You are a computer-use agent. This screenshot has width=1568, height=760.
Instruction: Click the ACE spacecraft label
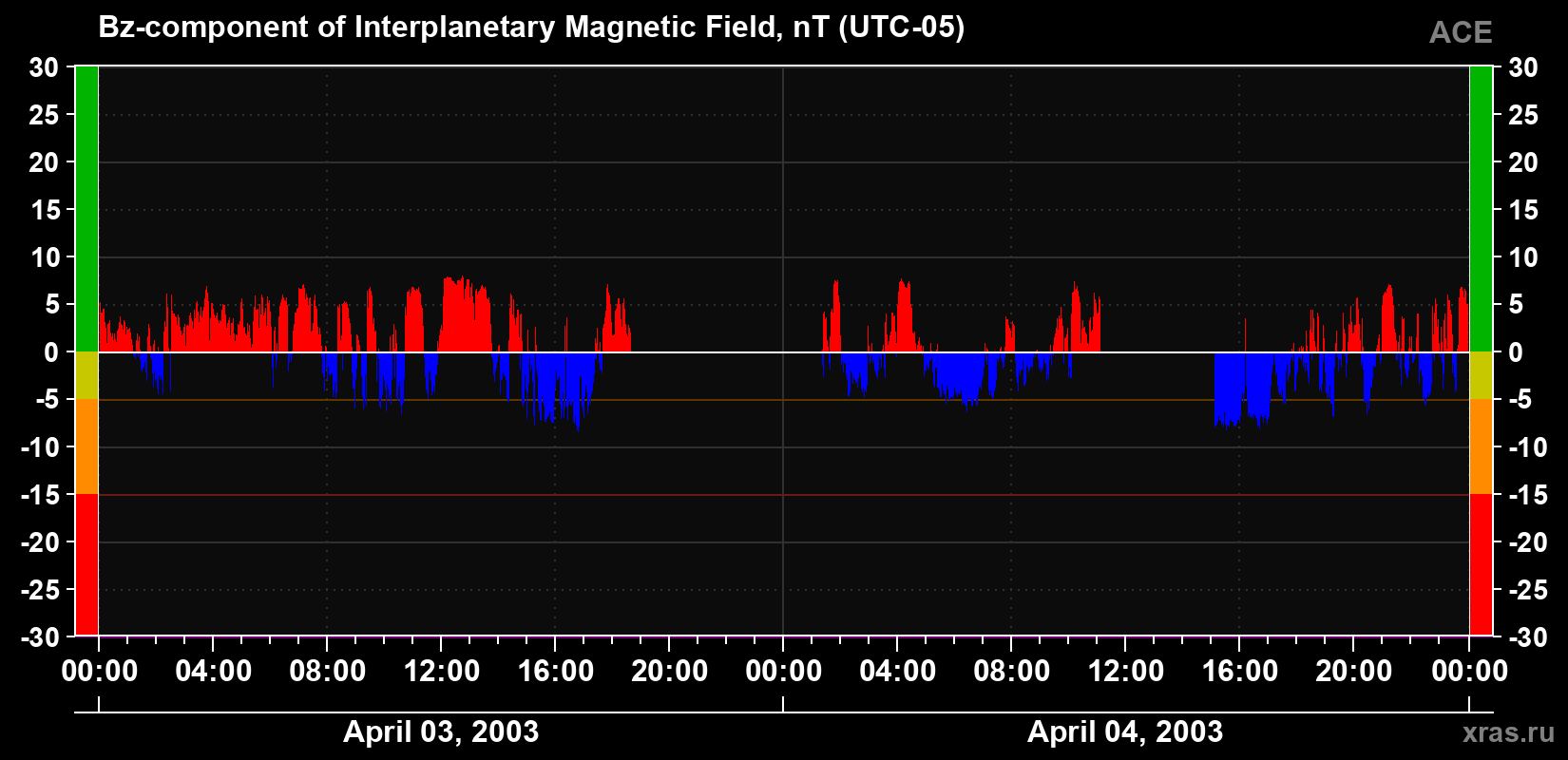click(x=1461, y=32)
